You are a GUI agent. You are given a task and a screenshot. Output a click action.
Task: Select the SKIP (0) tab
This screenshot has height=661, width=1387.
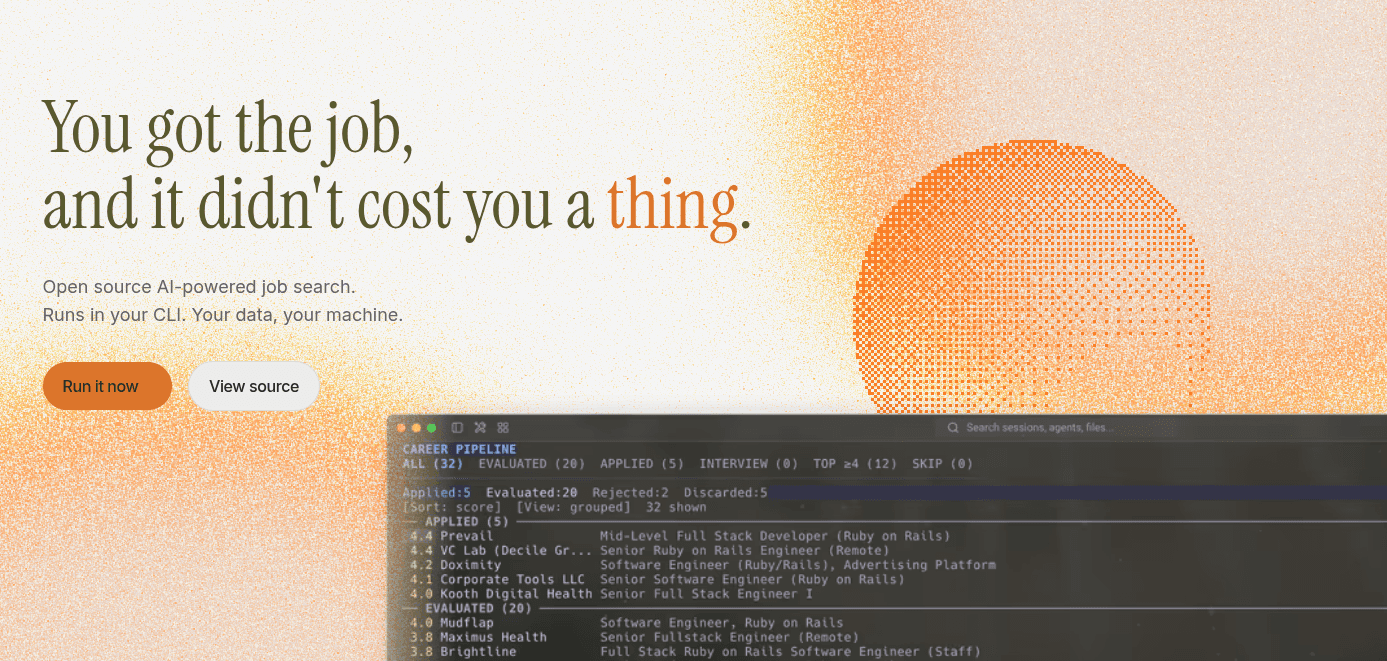942,463
